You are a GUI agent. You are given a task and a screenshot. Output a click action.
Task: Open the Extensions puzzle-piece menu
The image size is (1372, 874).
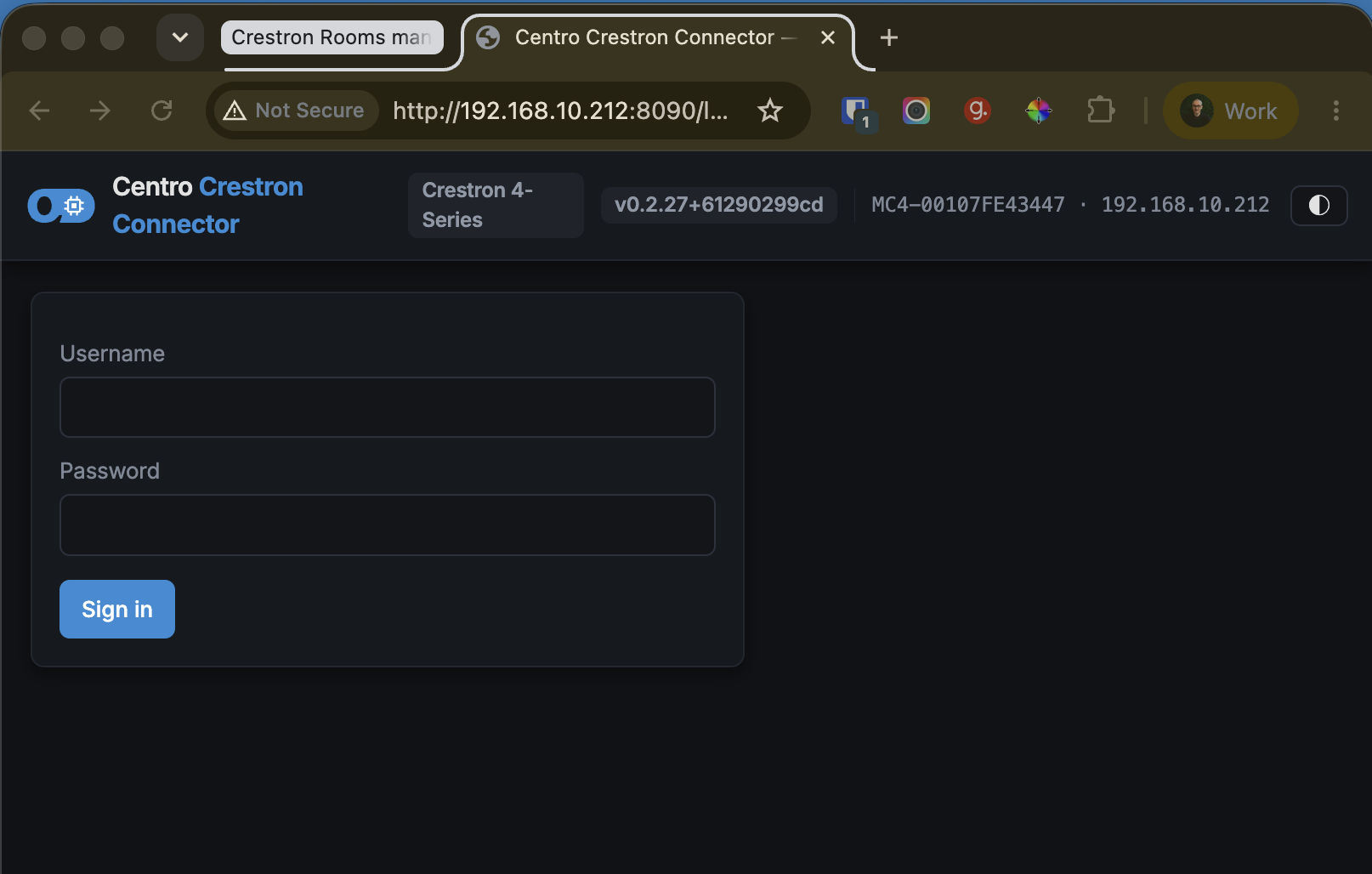1101,111
